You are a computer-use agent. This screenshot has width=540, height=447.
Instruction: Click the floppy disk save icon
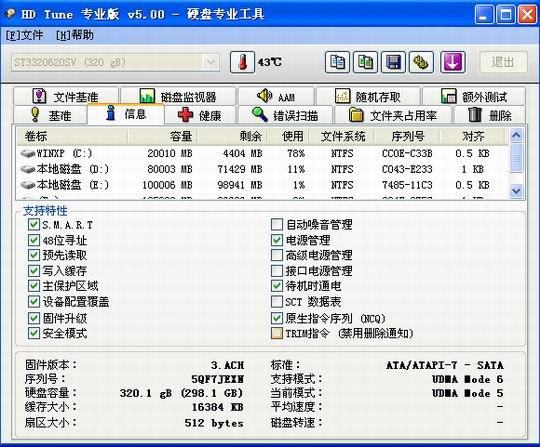point(393,62)
